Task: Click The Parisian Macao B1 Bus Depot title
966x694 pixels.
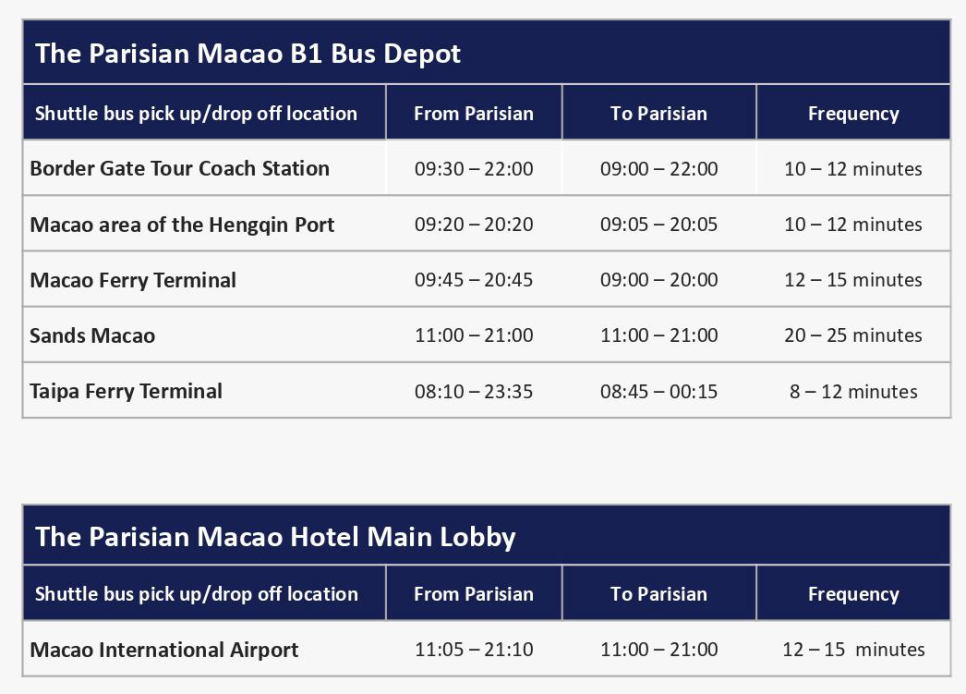Action: click(x=247, y=54)
